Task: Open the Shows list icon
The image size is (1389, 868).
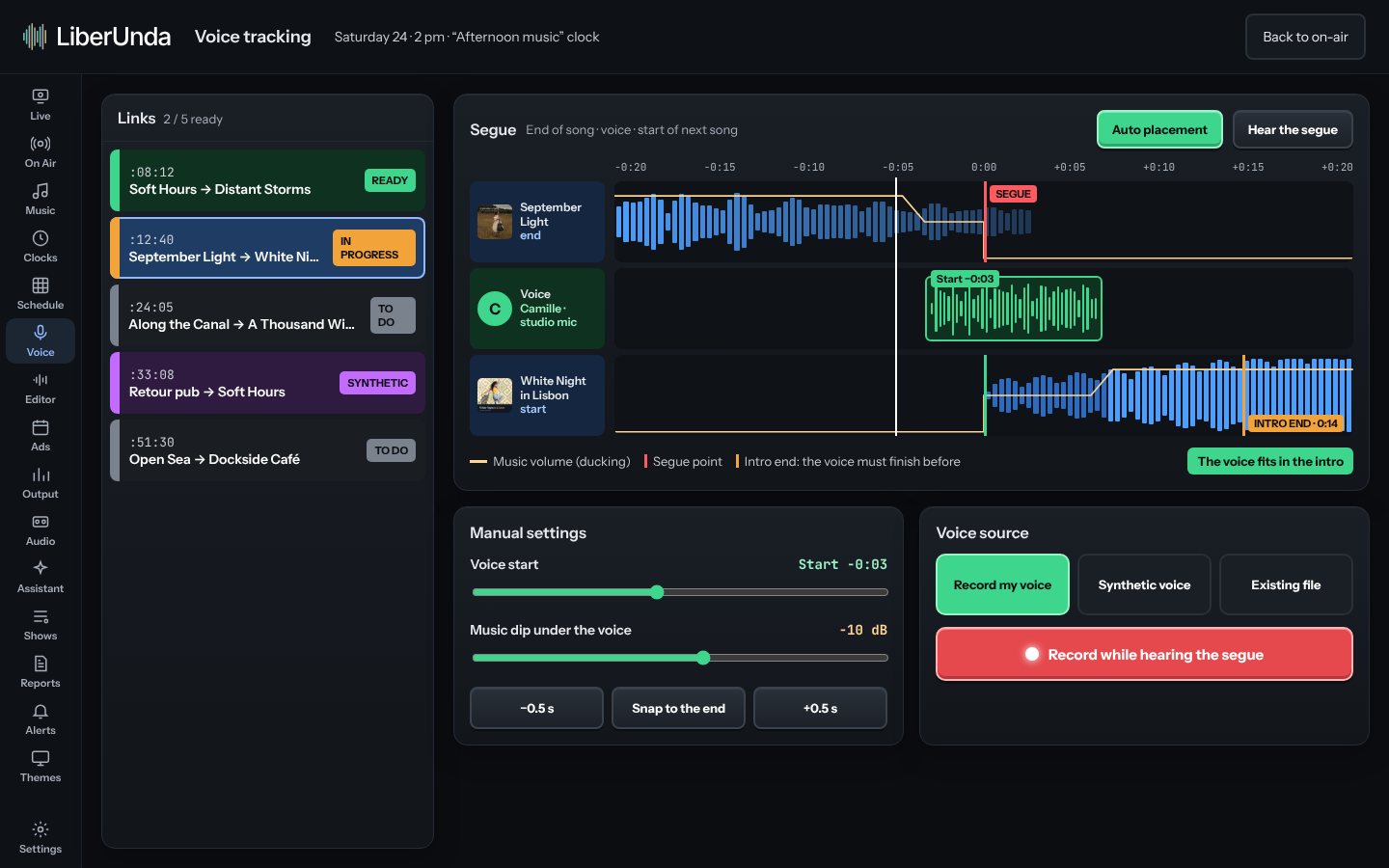Action: coord(41,625)
